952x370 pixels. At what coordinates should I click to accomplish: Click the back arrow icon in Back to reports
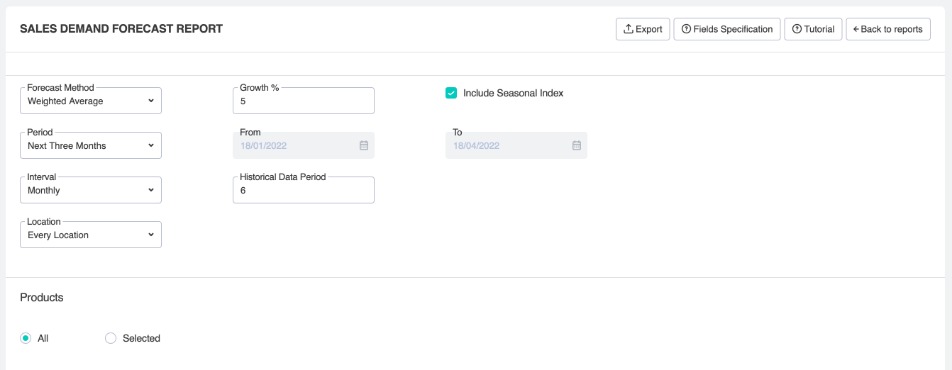tap(856, 29)
